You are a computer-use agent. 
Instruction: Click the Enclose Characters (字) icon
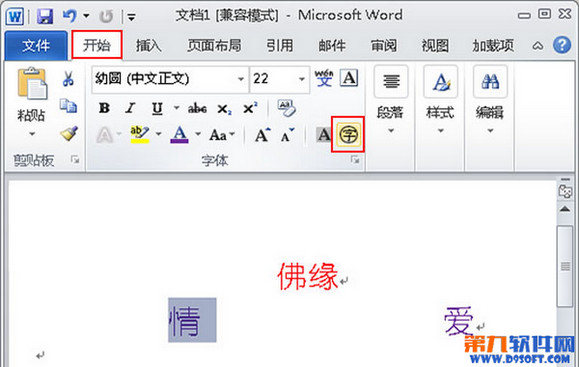coord(348,134)
